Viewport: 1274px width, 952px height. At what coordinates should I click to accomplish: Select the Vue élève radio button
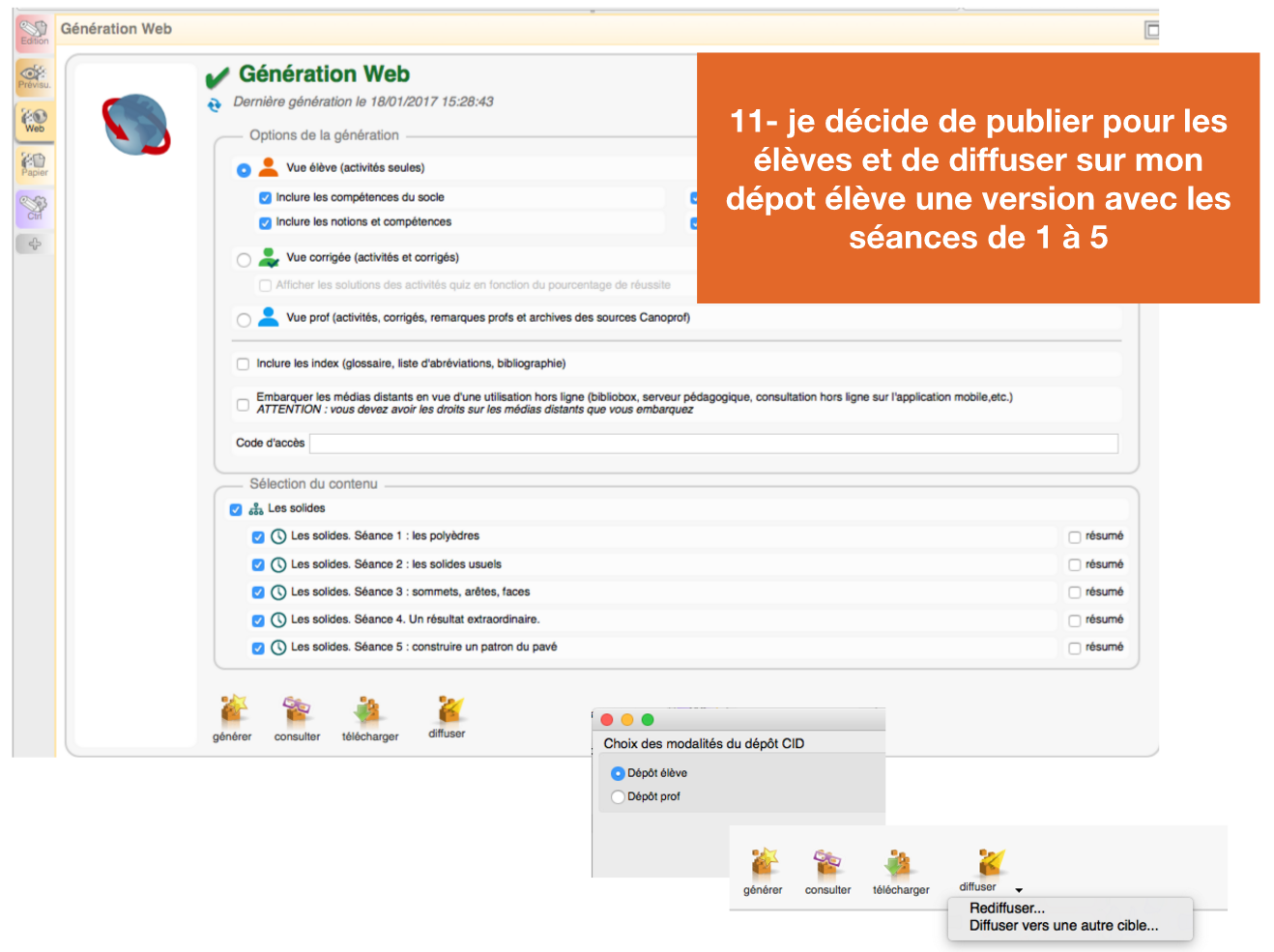244,170
